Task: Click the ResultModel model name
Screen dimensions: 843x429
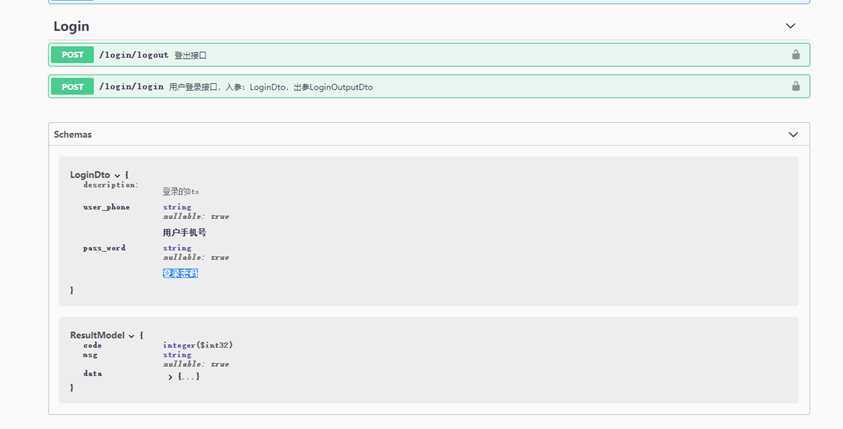Action: click(97, 335)
